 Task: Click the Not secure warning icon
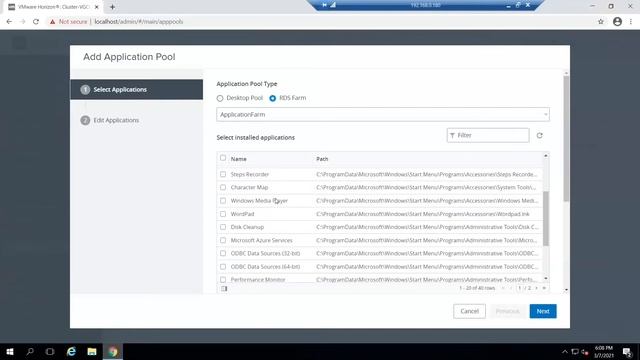coord(52,22)
